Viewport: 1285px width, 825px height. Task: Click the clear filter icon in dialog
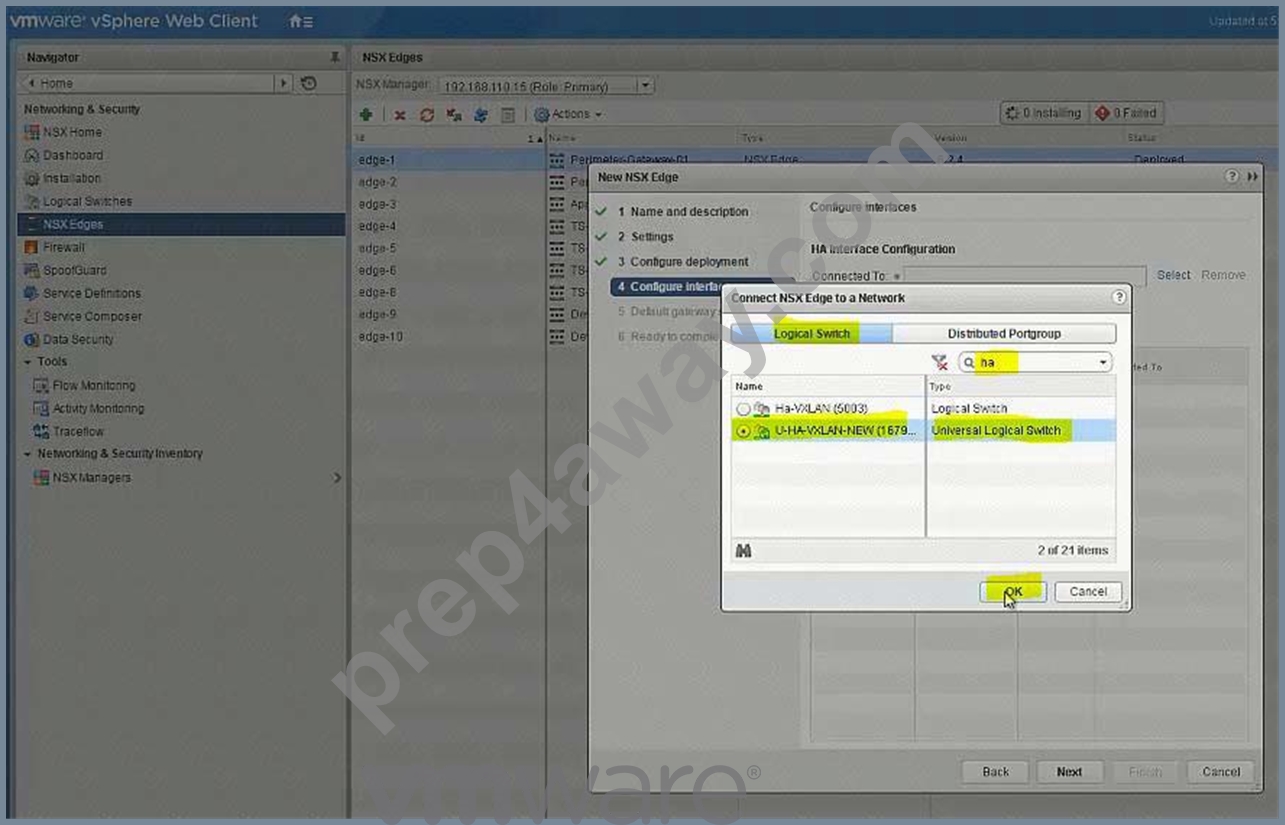[940, 363]
